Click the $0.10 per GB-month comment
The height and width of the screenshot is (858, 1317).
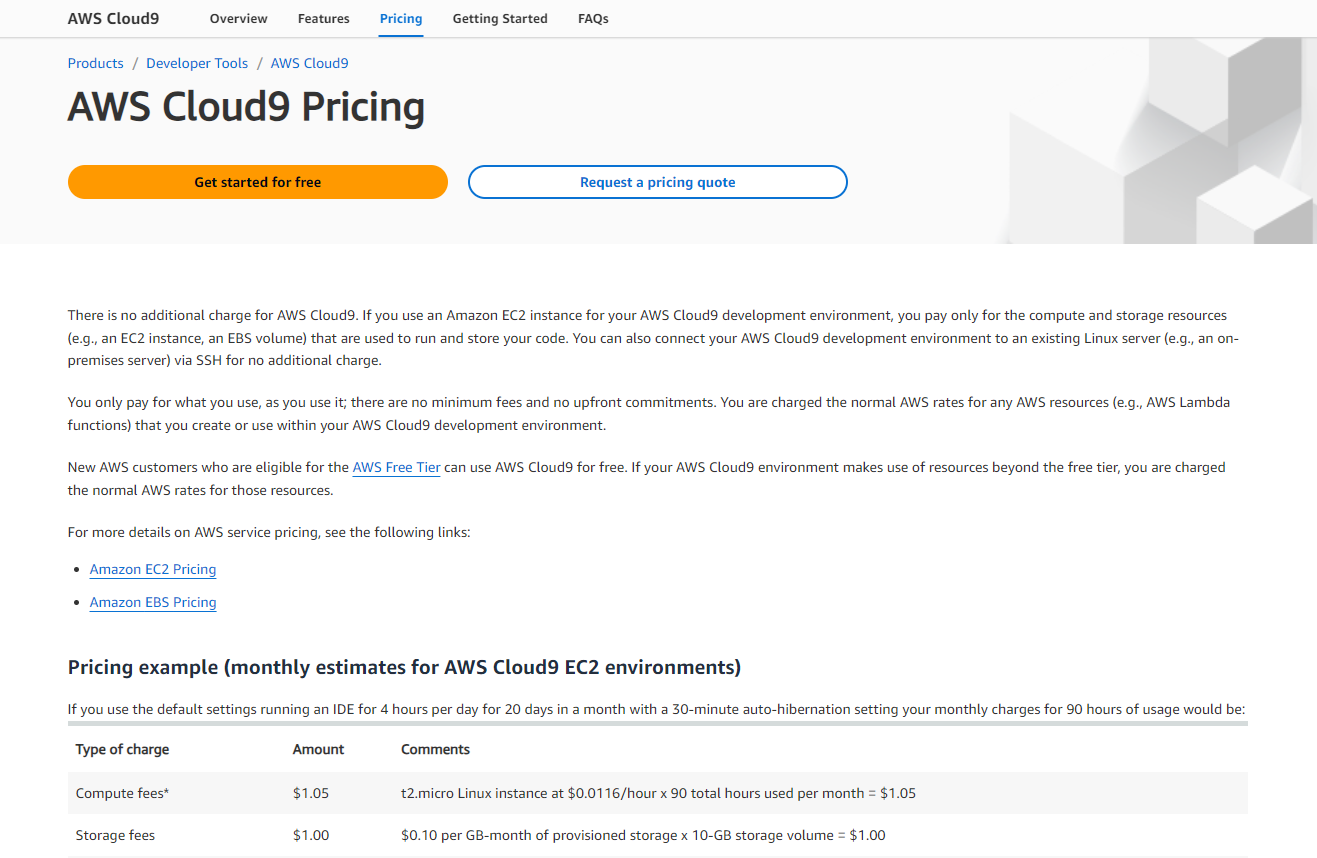click(643, 835)
